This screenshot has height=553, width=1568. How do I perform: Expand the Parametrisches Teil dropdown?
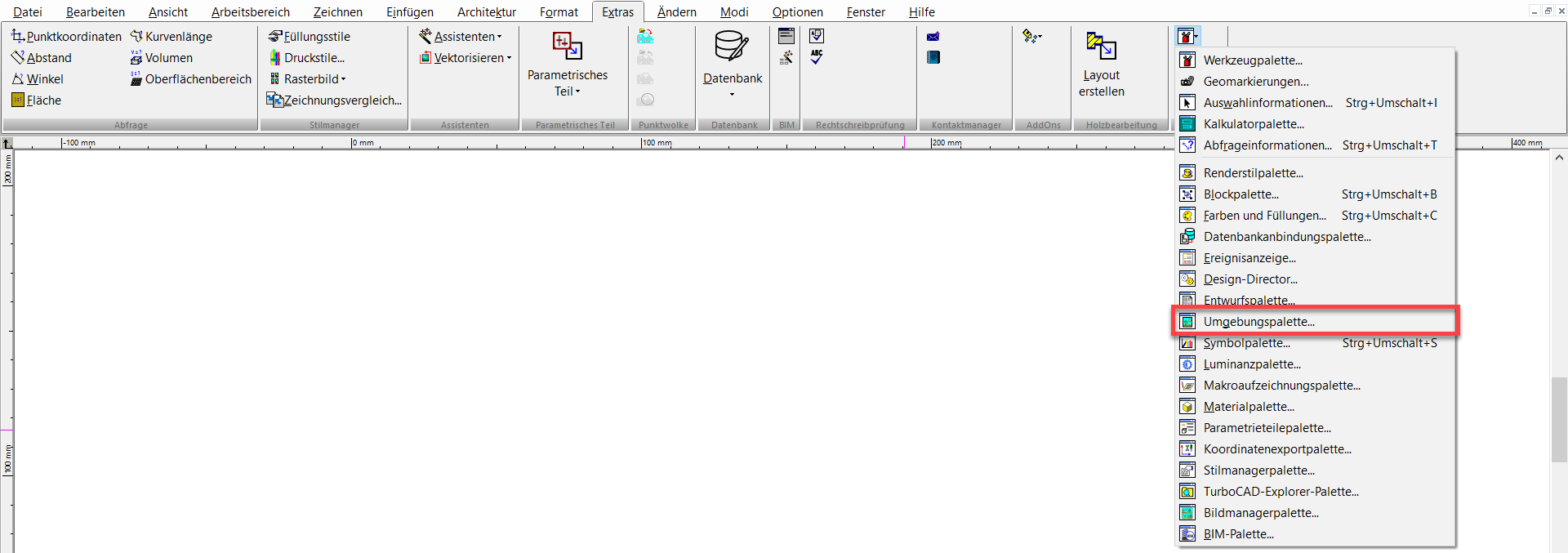click(x=568, y=65)
